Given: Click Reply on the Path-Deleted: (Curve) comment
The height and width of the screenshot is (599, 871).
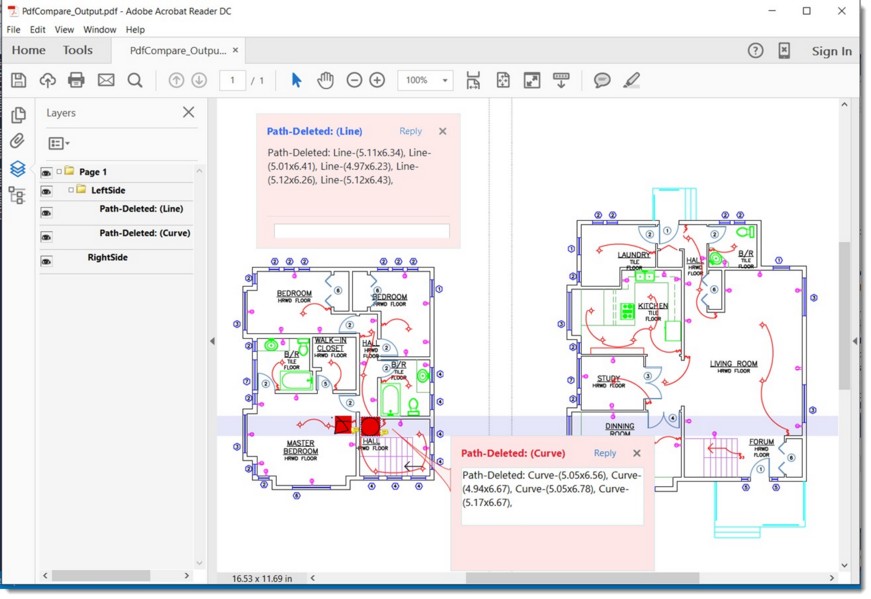Looking at the screenshot, I should pyautogui.click(x=605, y=453).
